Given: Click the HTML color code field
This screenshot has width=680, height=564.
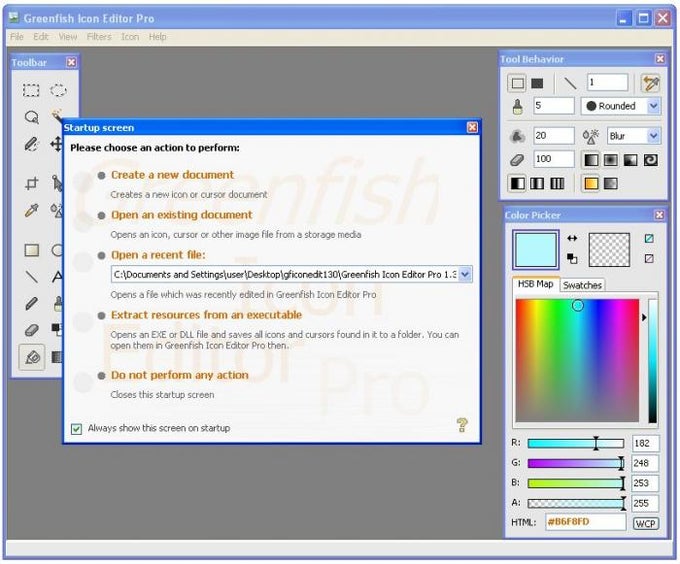Looking at the screenshot, I should coord(585,522).
